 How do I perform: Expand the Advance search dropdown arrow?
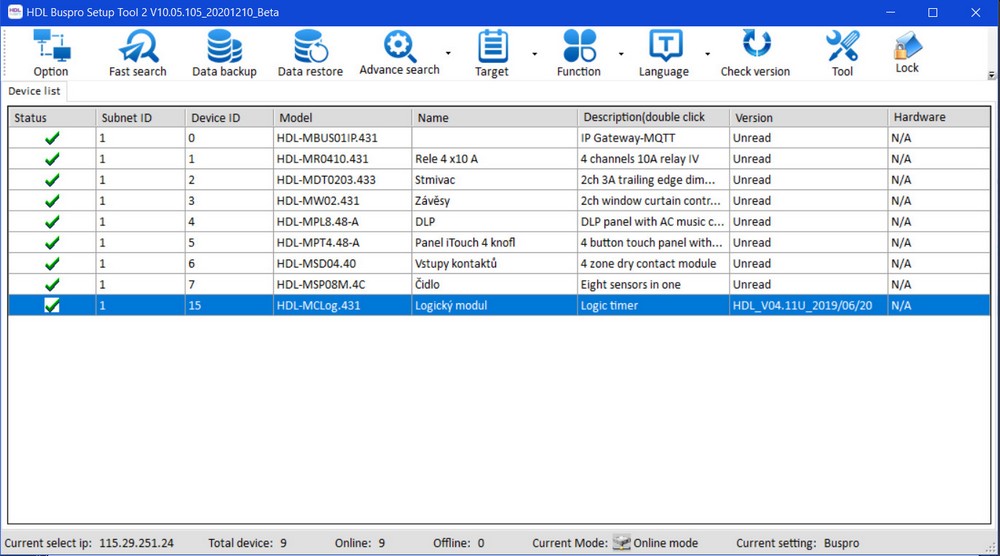[x=448, y=54]
